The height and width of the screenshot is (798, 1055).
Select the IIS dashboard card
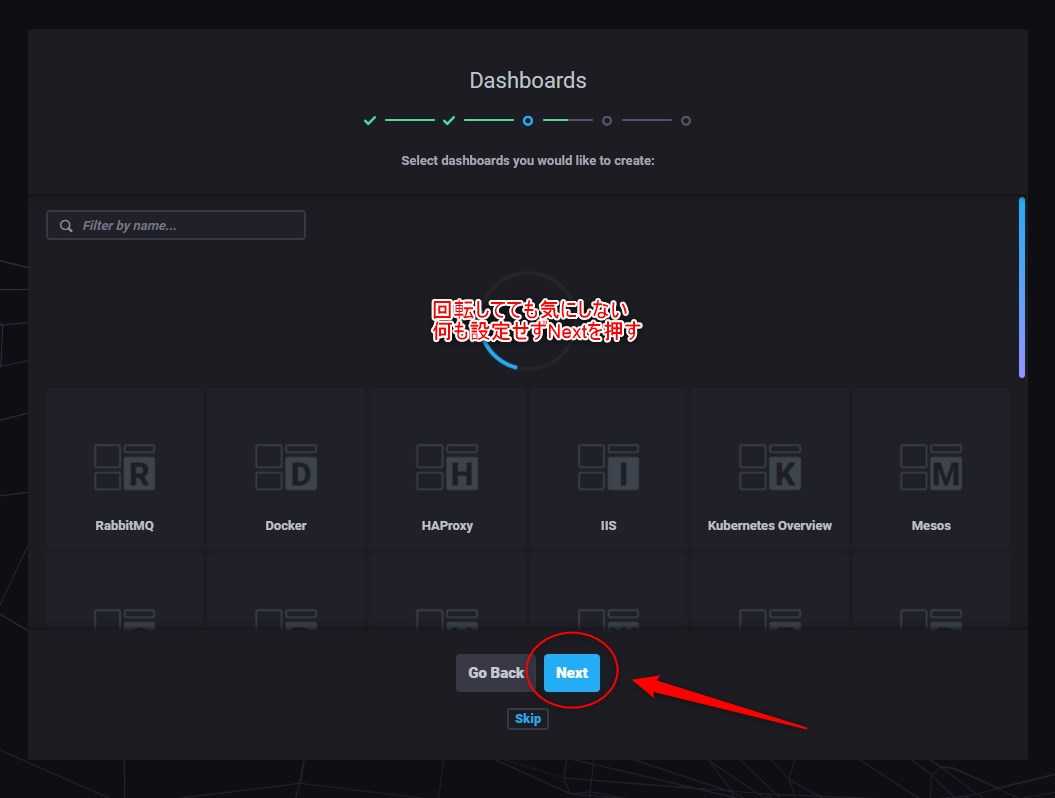(x=608, y=467)
